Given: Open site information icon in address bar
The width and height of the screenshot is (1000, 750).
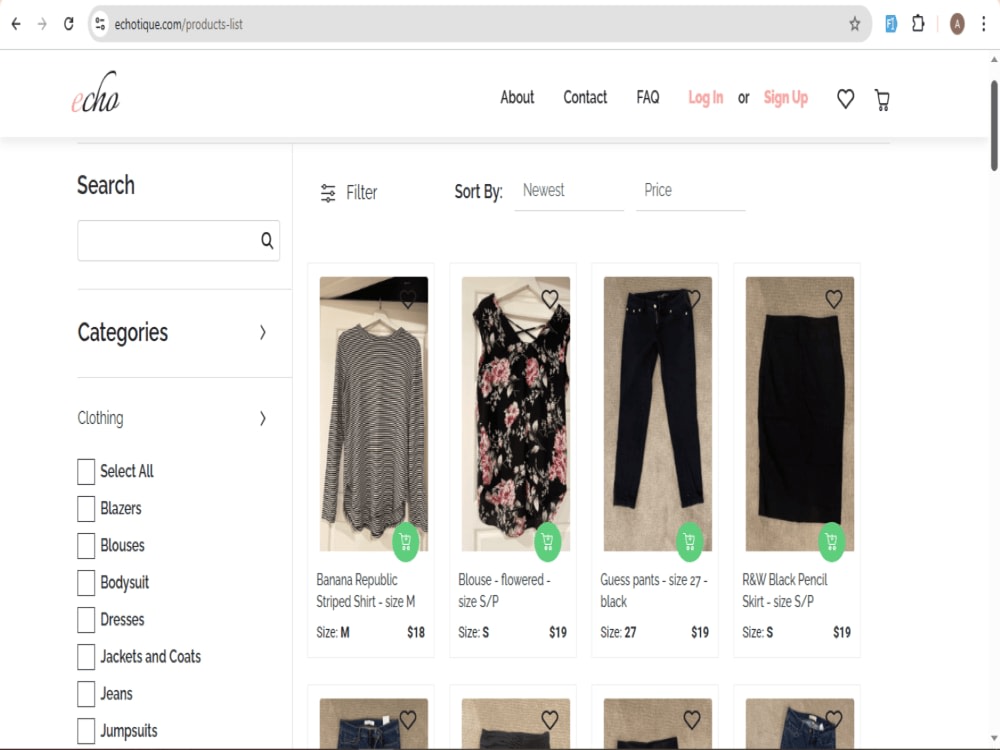Looking at the screenshot, I should [100, 24].
